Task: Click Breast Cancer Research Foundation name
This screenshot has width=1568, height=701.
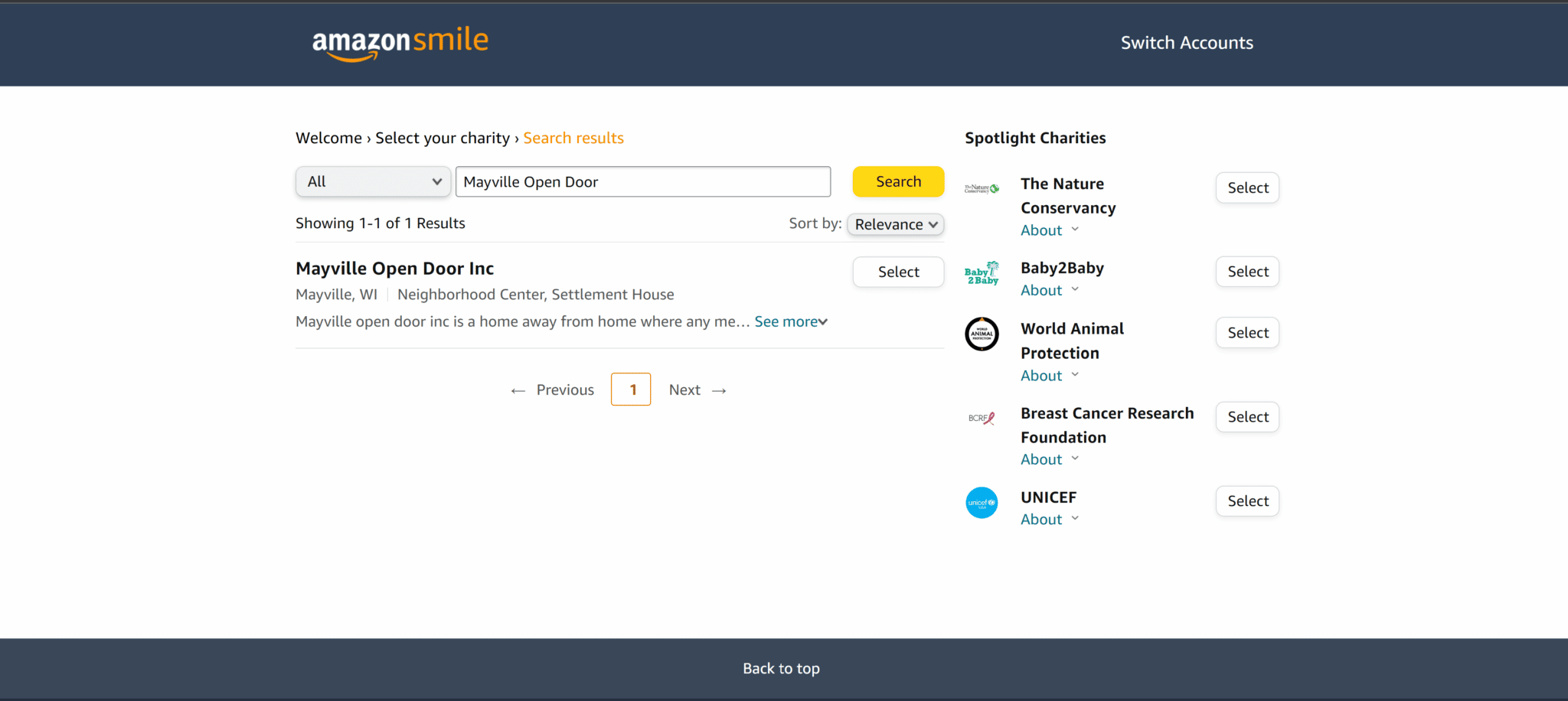Action: [x=1107, y=425]
